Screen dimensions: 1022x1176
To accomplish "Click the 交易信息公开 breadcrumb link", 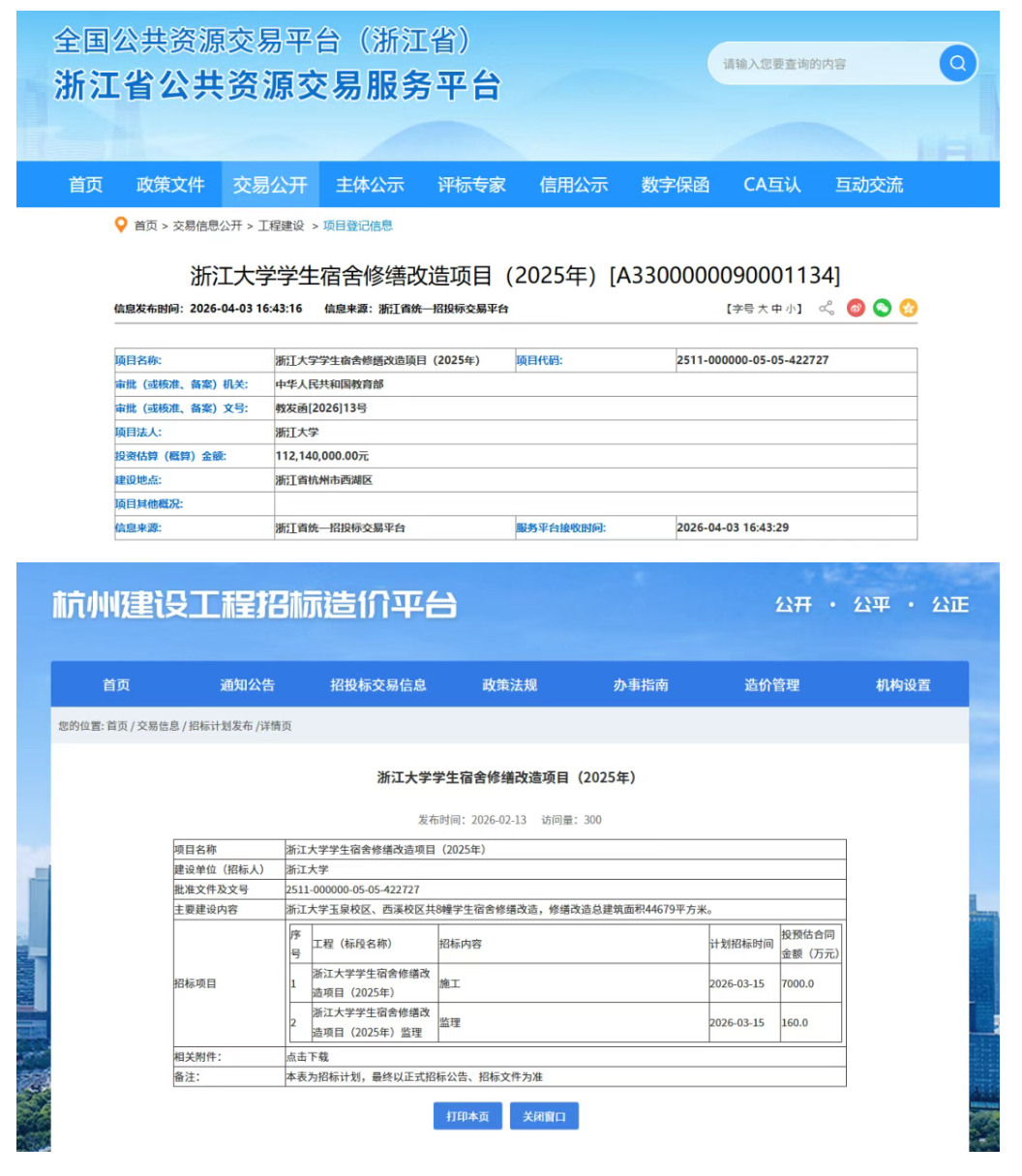I will click(207, 226).
